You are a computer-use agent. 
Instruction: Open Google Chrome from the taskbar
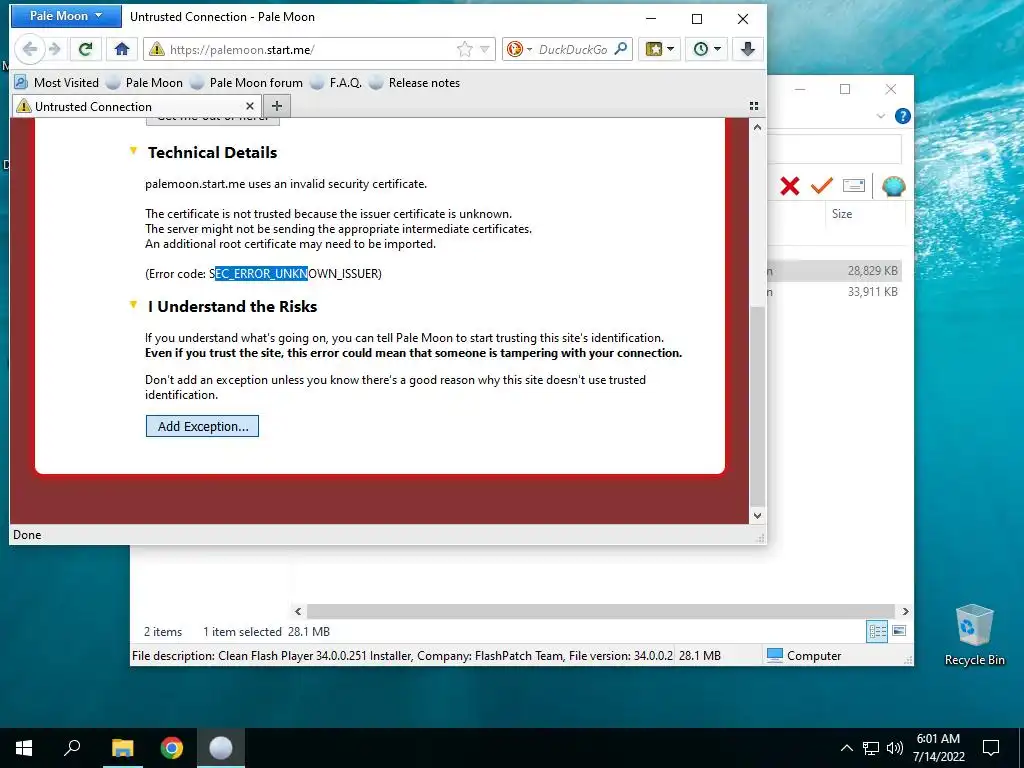click(172, 748)
